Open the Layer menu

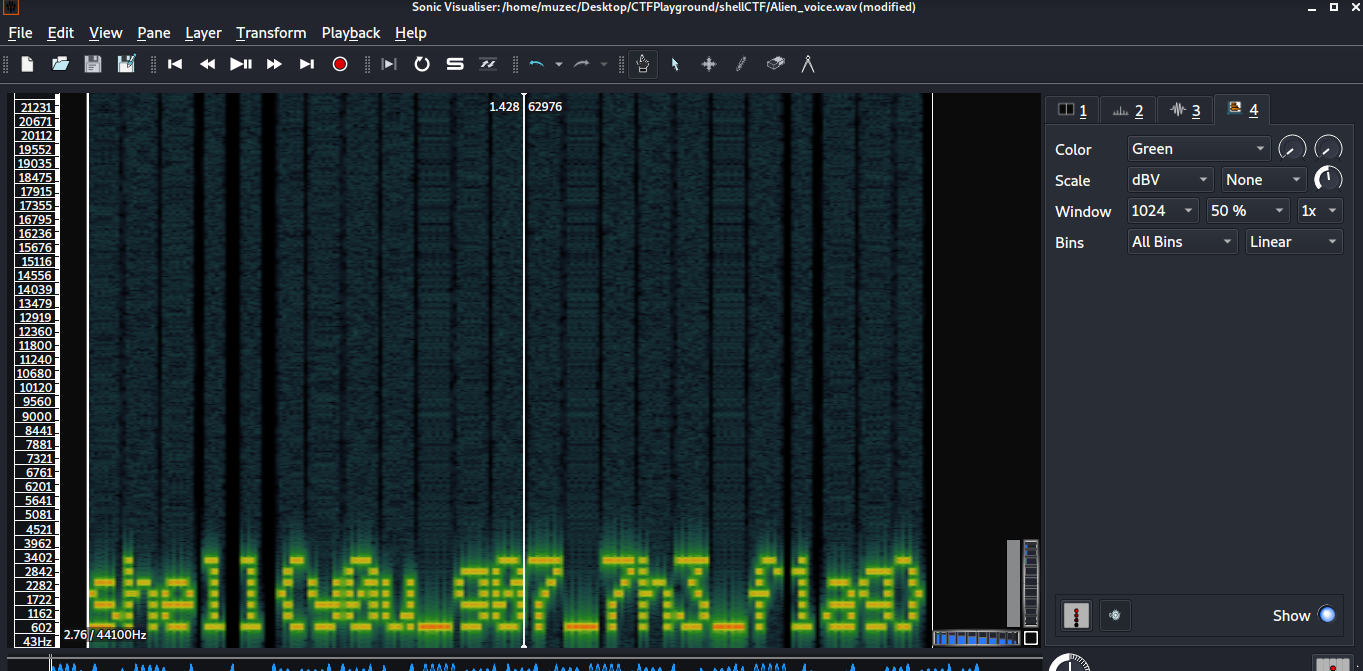[x=203, y=33]
